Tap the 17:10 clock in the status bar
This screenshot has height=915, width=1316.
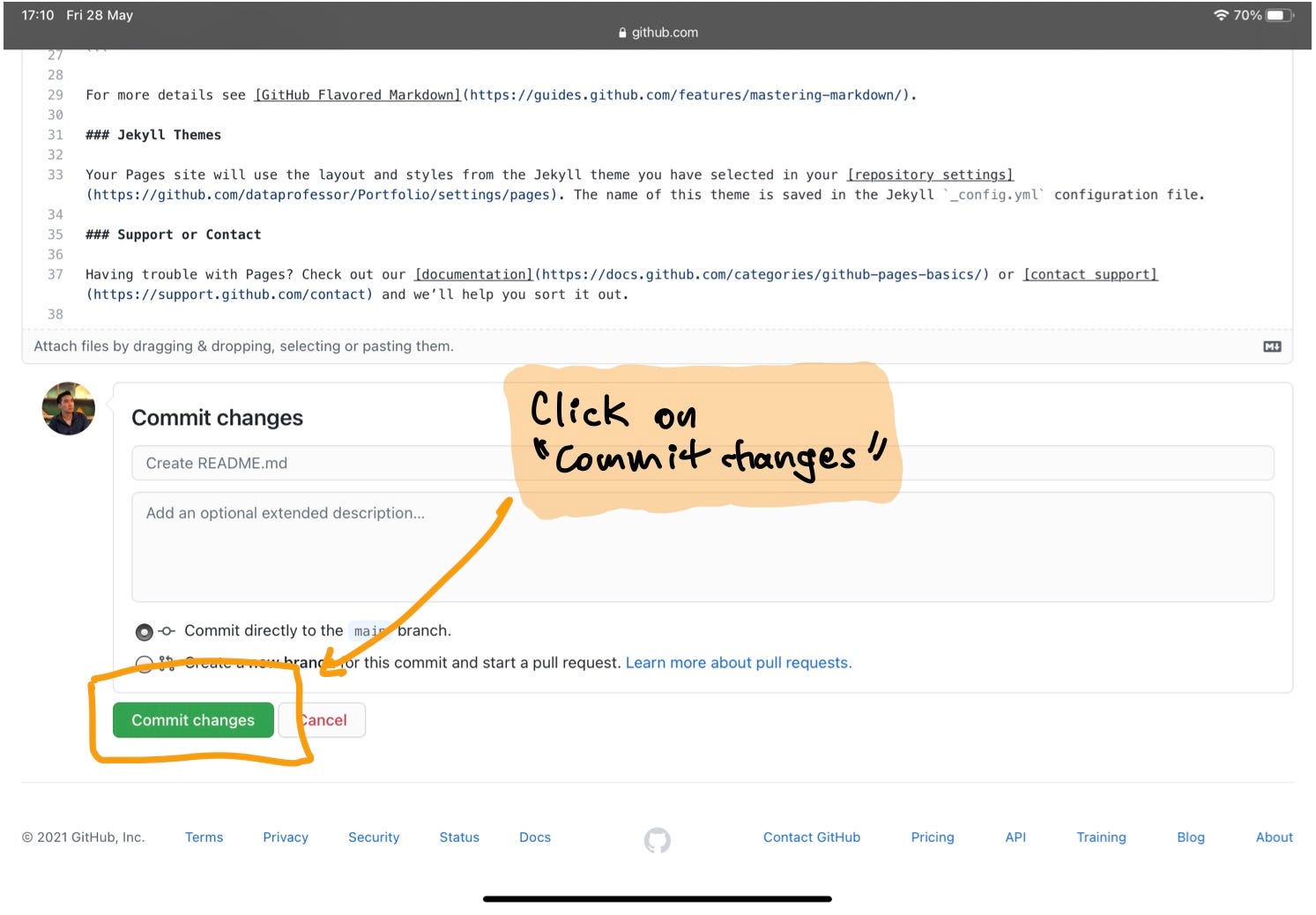38,15
